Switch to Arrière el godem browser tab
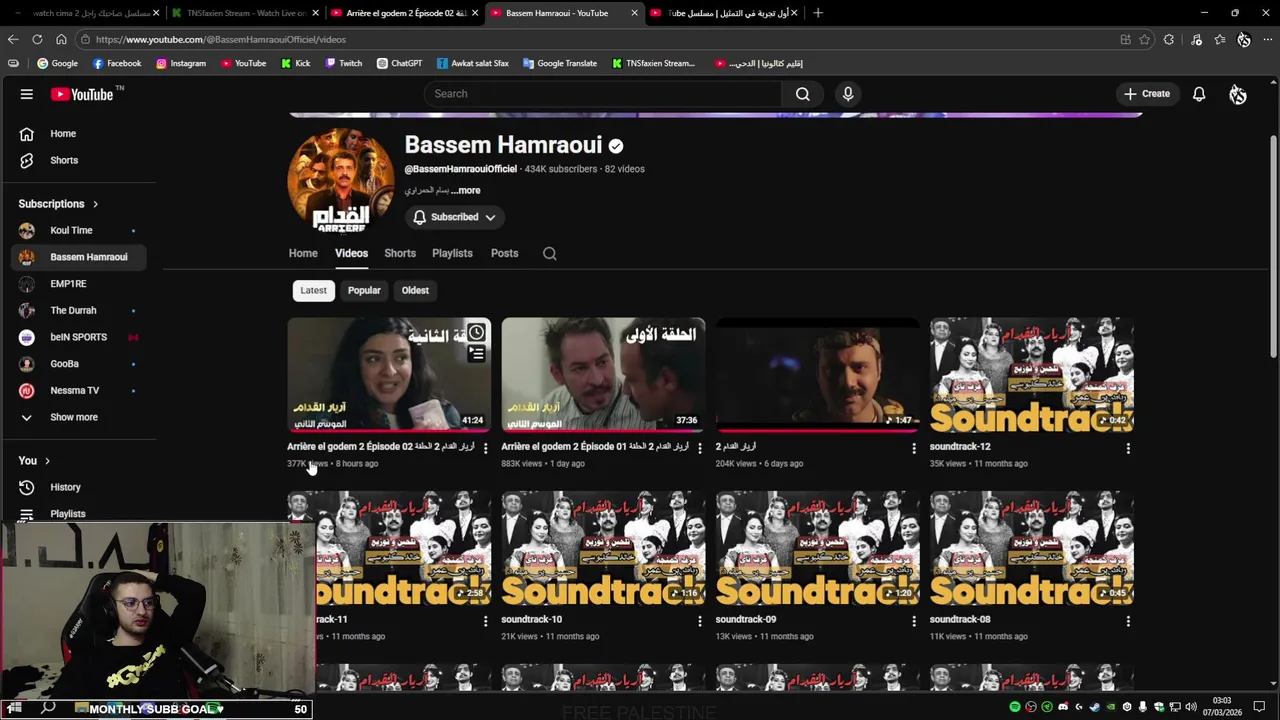The width and height of the screenshot is (1280, 720). (404, 13)
